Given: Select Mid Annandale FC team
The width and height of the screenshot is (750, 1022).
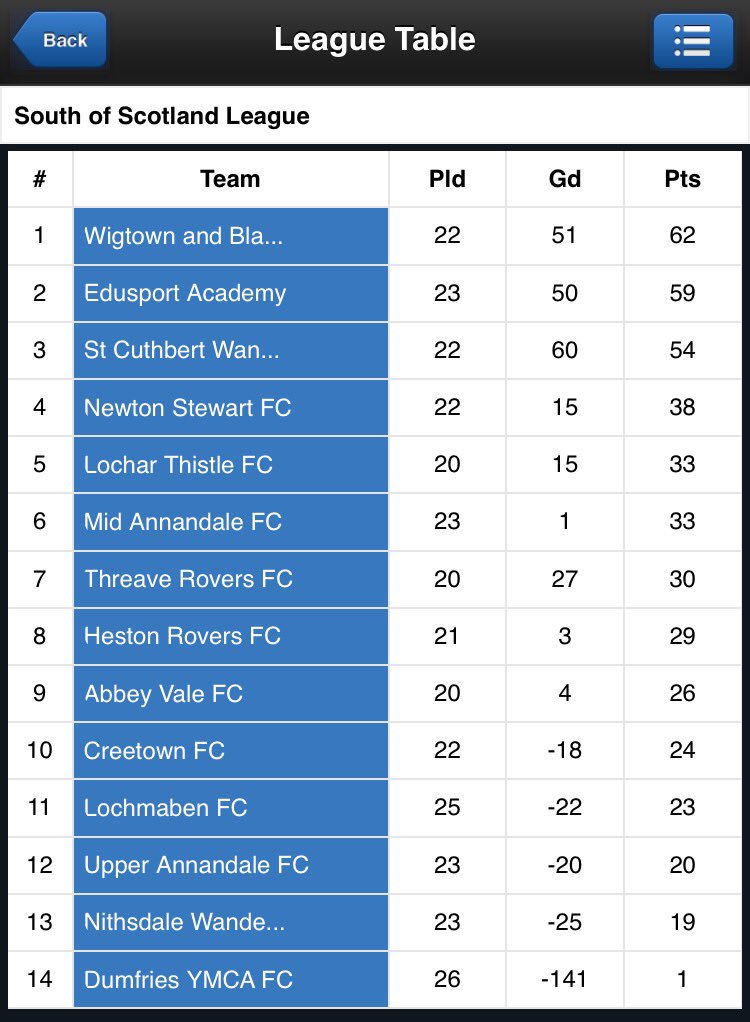Looking at the screenshot, I should pyautogui.click(x=231, y=522).
